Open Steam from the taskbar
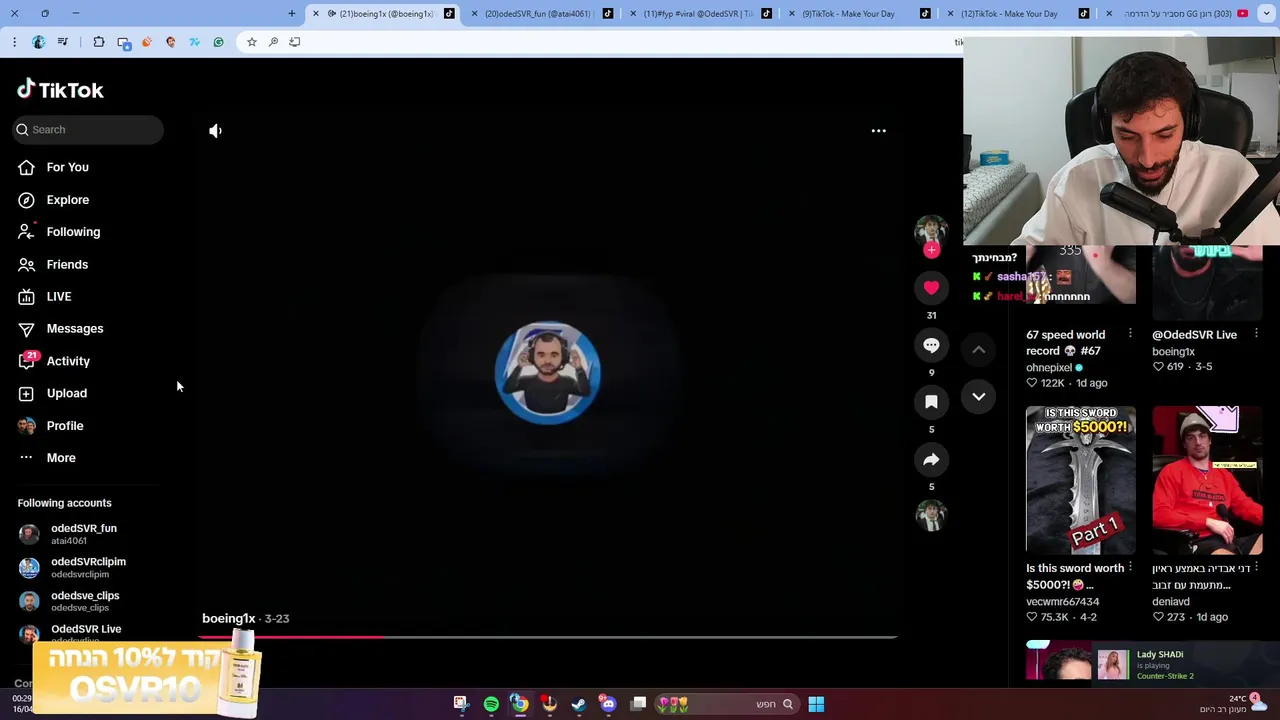Viewport: 1280px width, 720px height. click(x=578, y=704)
